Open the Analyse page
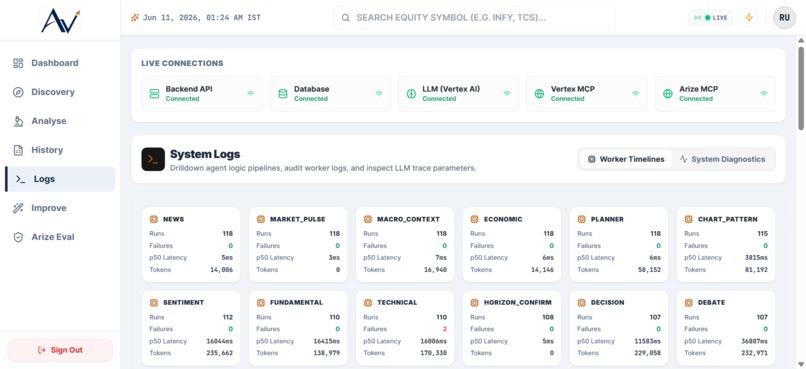This screenshot has width=806, height=369. pos(60,121)
